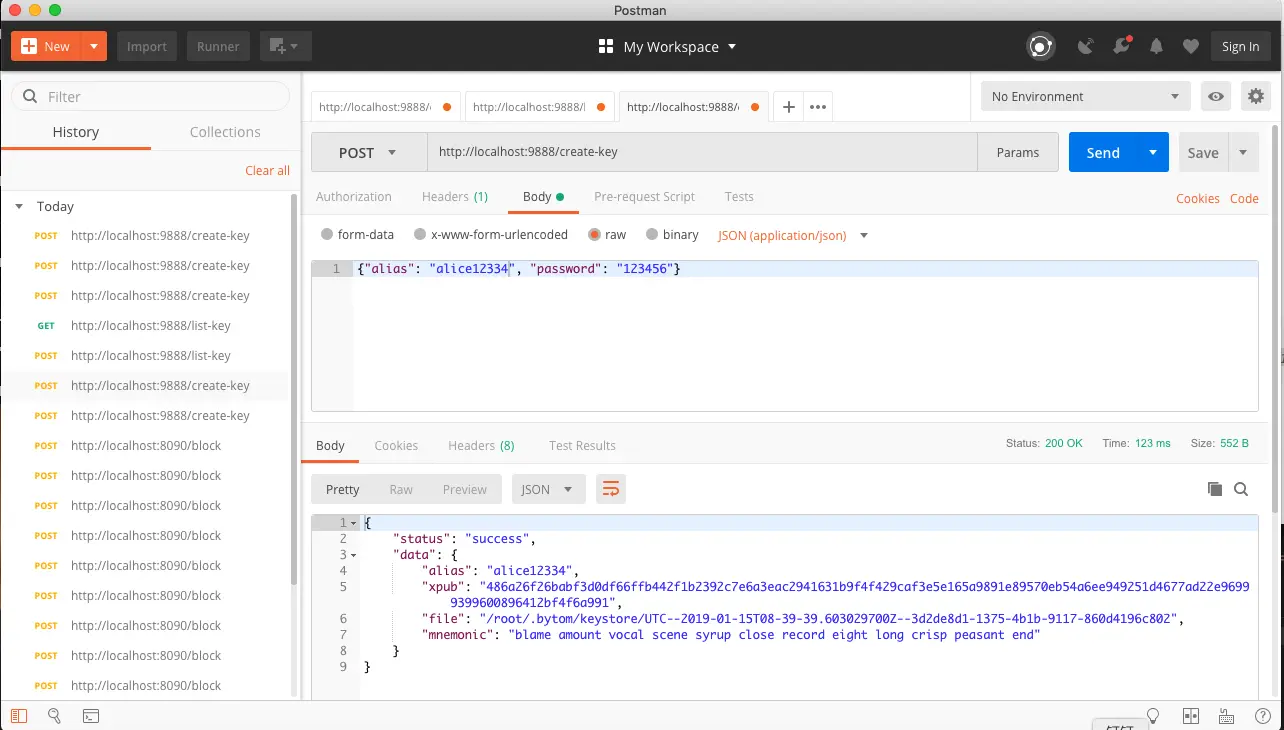This screenshot has height=730, width=1284.
Task: Click the sync status orbit icon
Action: tap(1041, 46)
